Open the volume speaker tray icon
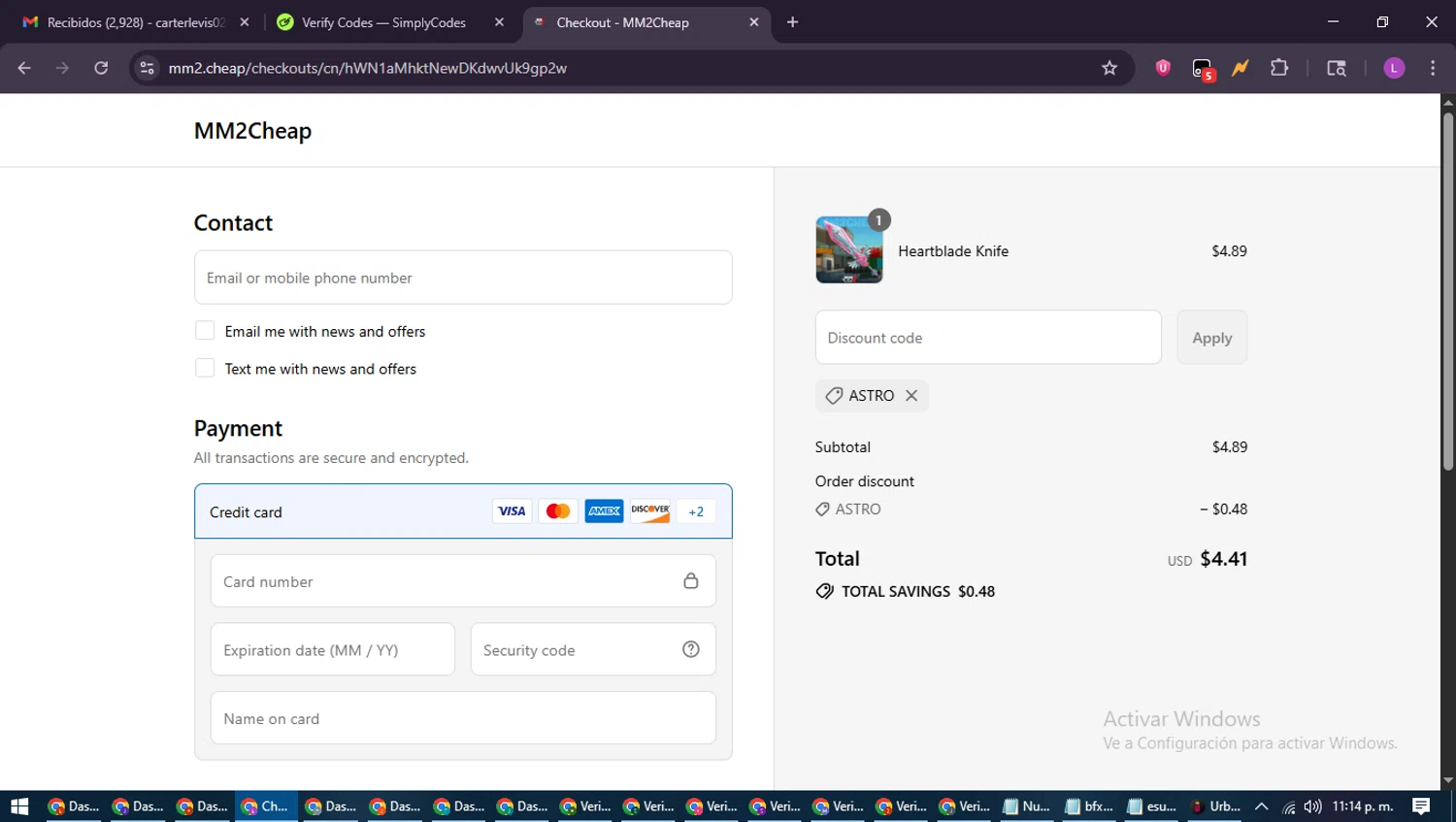Screen dimensions: 1456x822 pos(1312,806)
